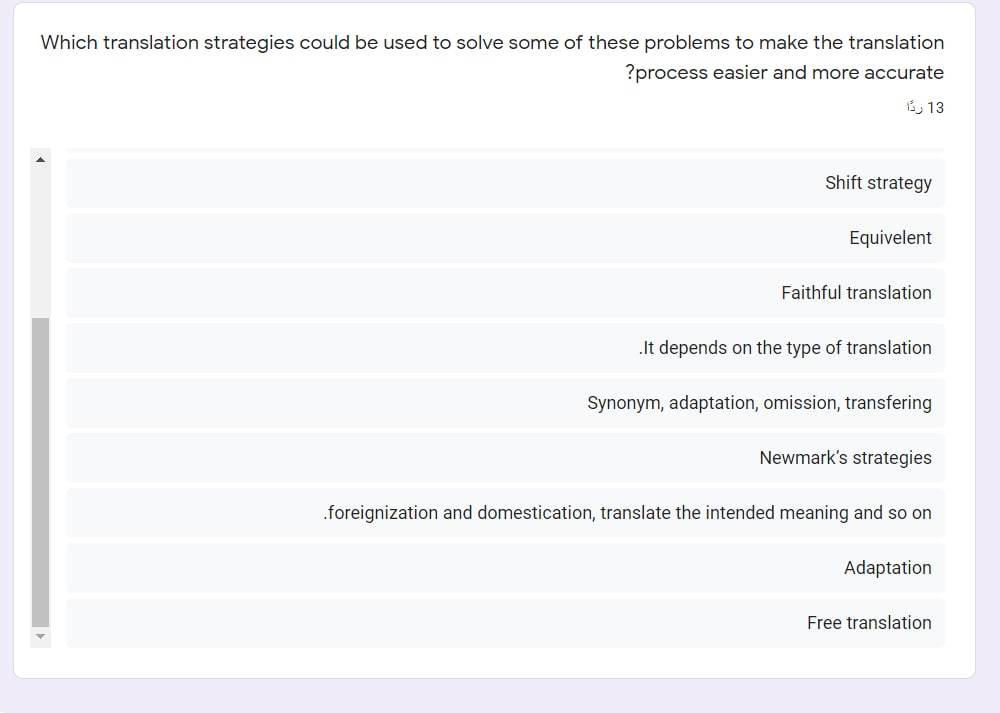Viewport: 1000px width, 713px height.
Task: Click the second line of question ending 'more accurate'
Action: pyautogui.click(x=784, y=73)
